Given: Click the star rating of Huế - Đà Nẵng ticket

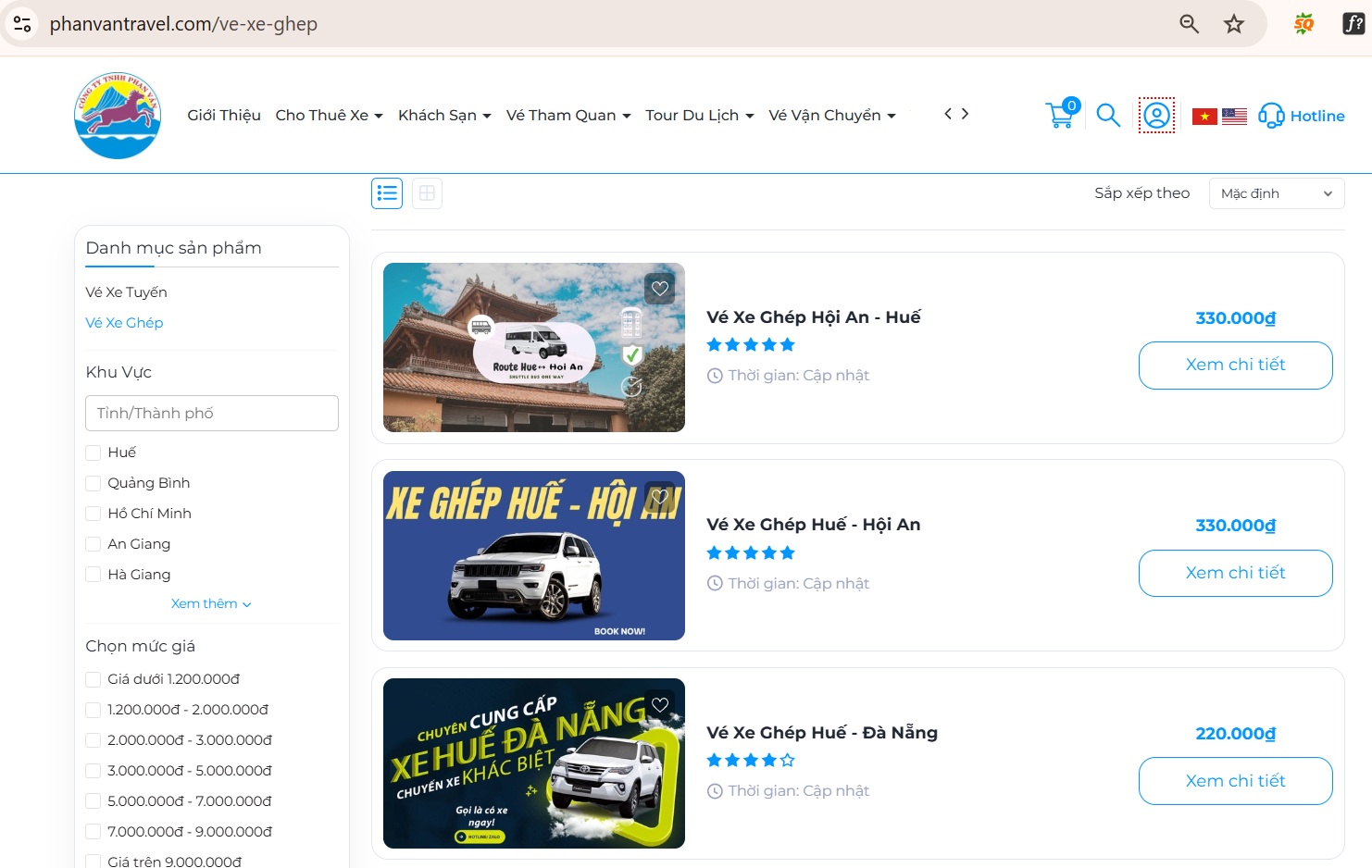Looking at the screenshot, I should click(x=751, y=761).
